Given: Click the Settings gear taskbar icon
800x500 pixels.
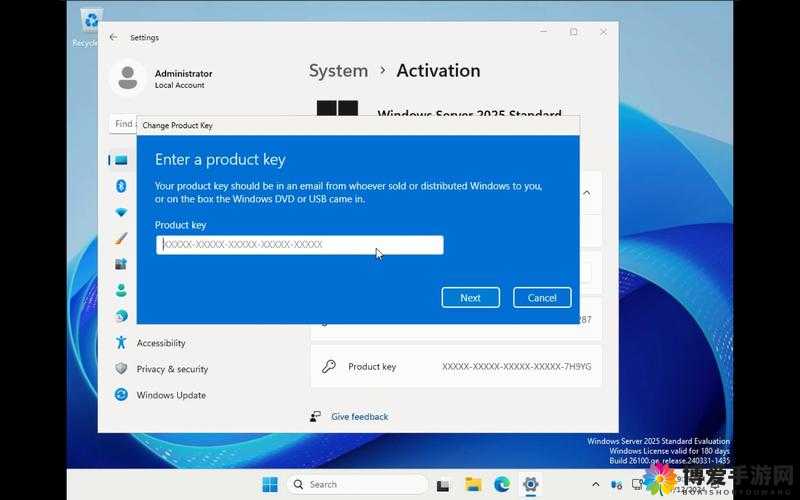Looking at the screenshot, I should 531,484.
